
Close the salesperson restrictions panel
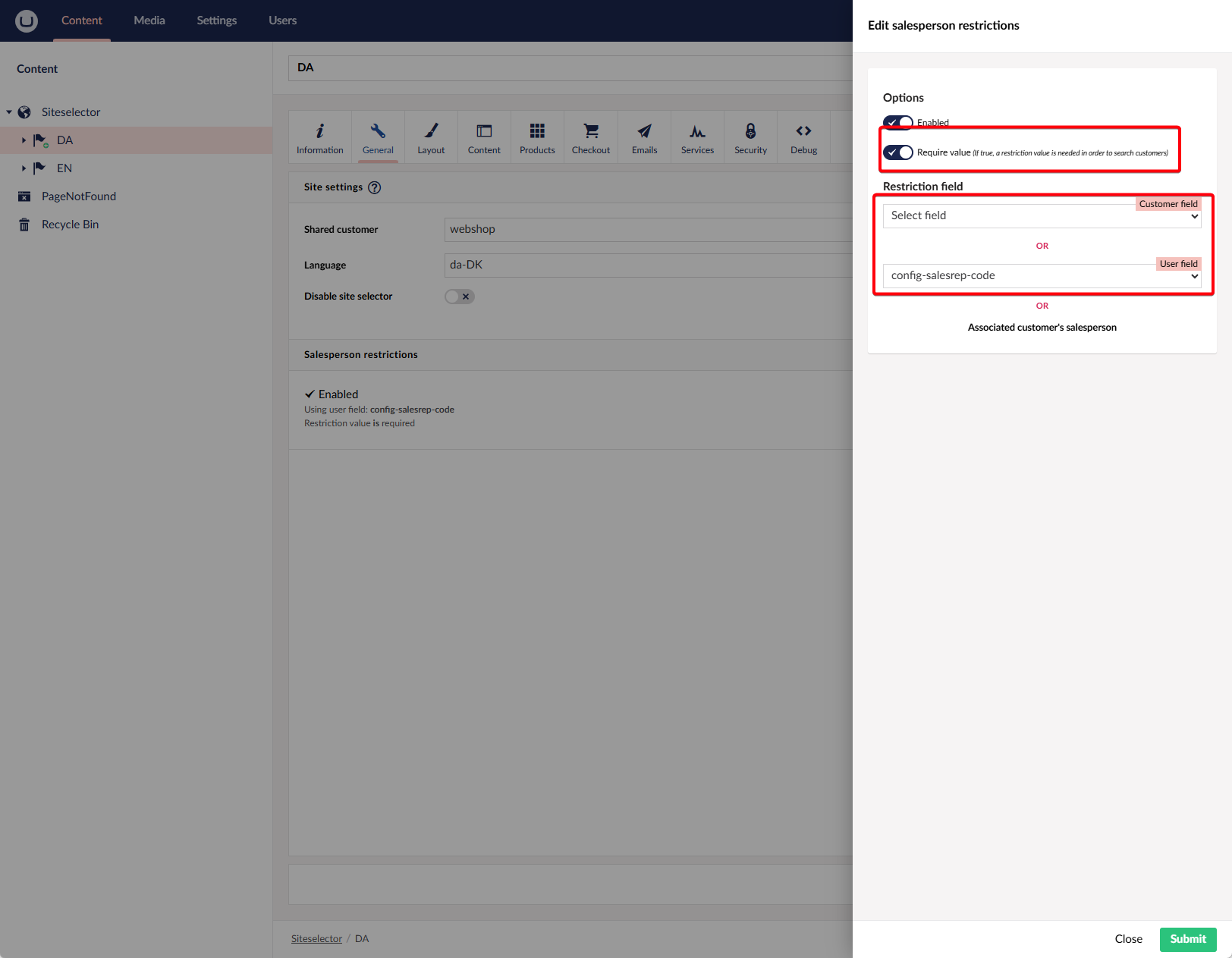tap(1128, 939)
